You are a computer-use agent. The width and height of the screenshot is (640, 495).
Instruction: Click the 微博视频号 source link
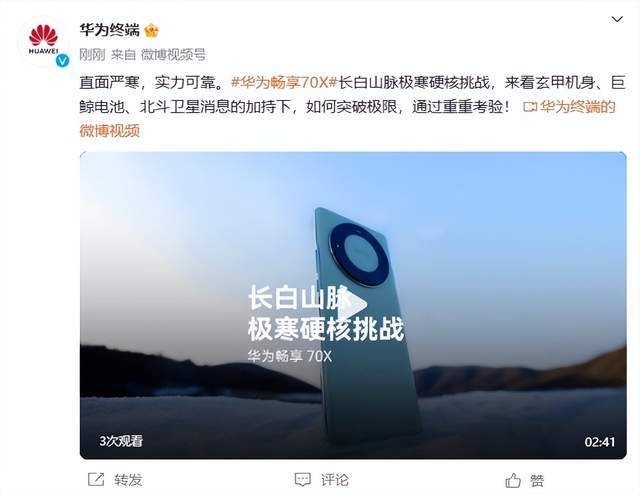coord(173,55)
